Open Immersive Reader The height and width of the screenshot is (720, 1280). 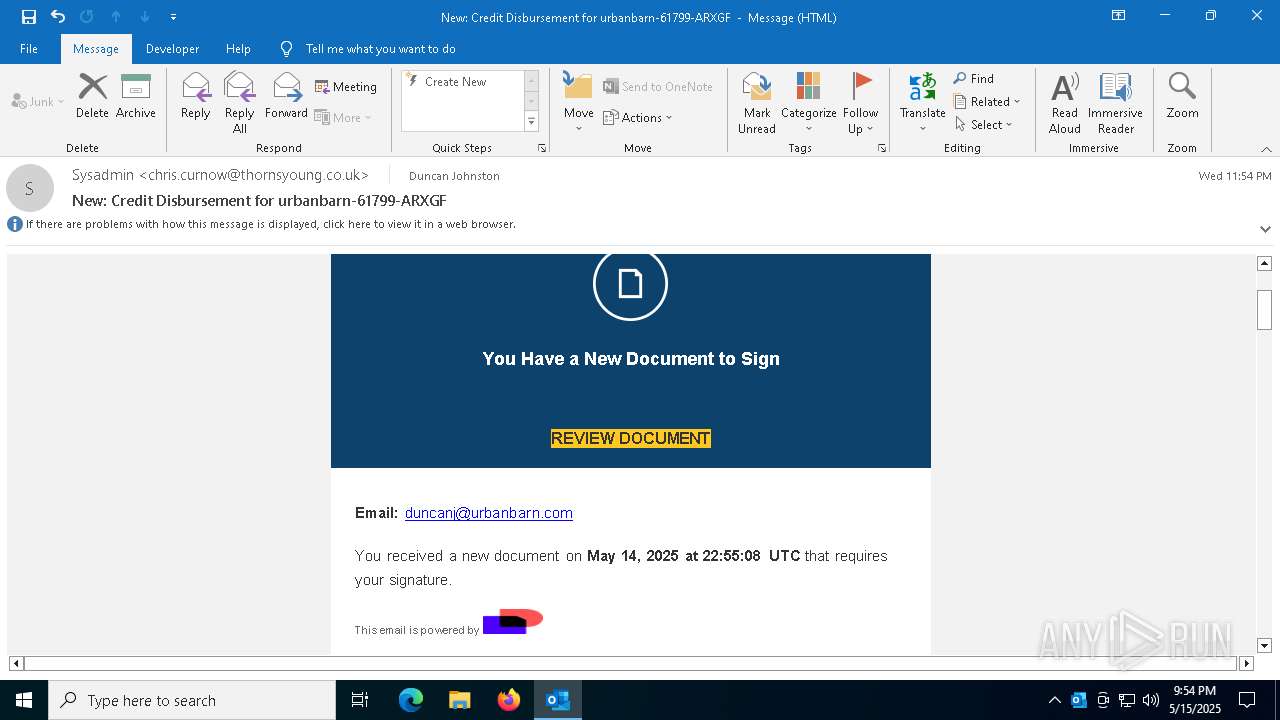click(1115, 103)
